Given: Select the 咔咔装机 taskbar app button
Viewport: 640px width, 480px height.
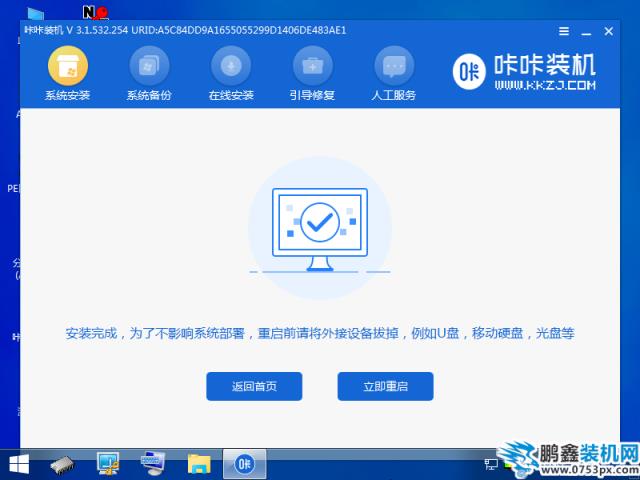Looking at the screenshot, I should point(244,464).
